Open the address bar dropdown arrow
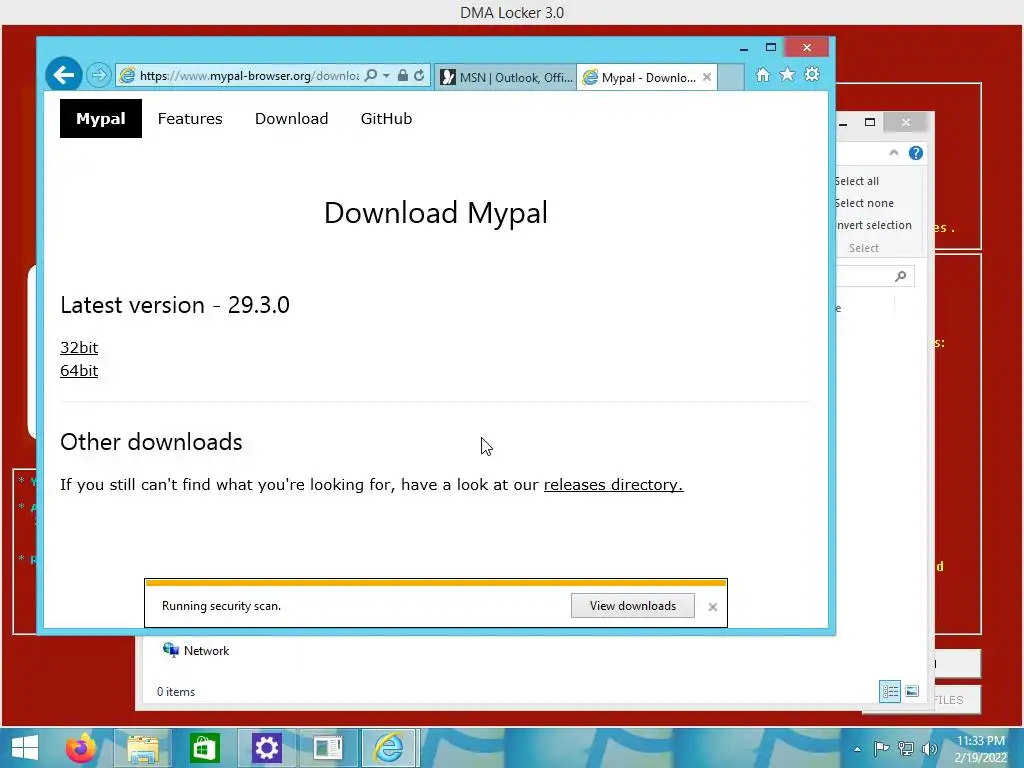Image resolution: width=1024 pixels, height=768 pixels. [x=386, y=76]
